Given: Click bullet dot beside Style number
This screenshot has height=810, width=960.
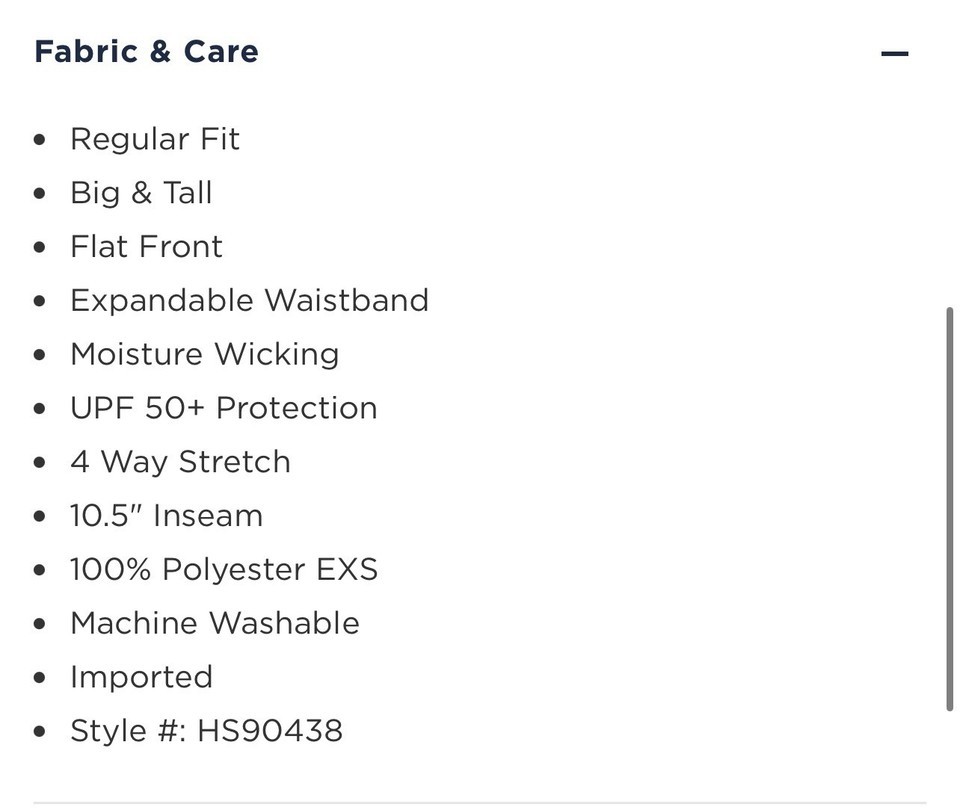Looking at the screenshot, I should [40, 732].
